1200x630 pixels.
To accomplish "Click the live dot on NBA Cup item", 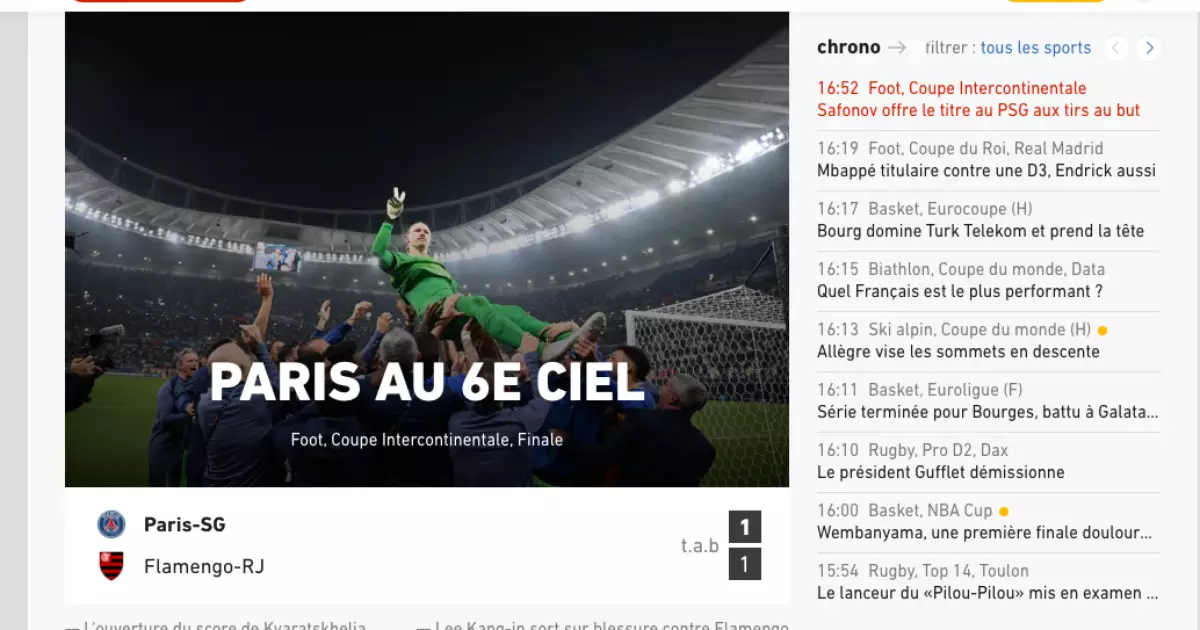I will 1003,511.
